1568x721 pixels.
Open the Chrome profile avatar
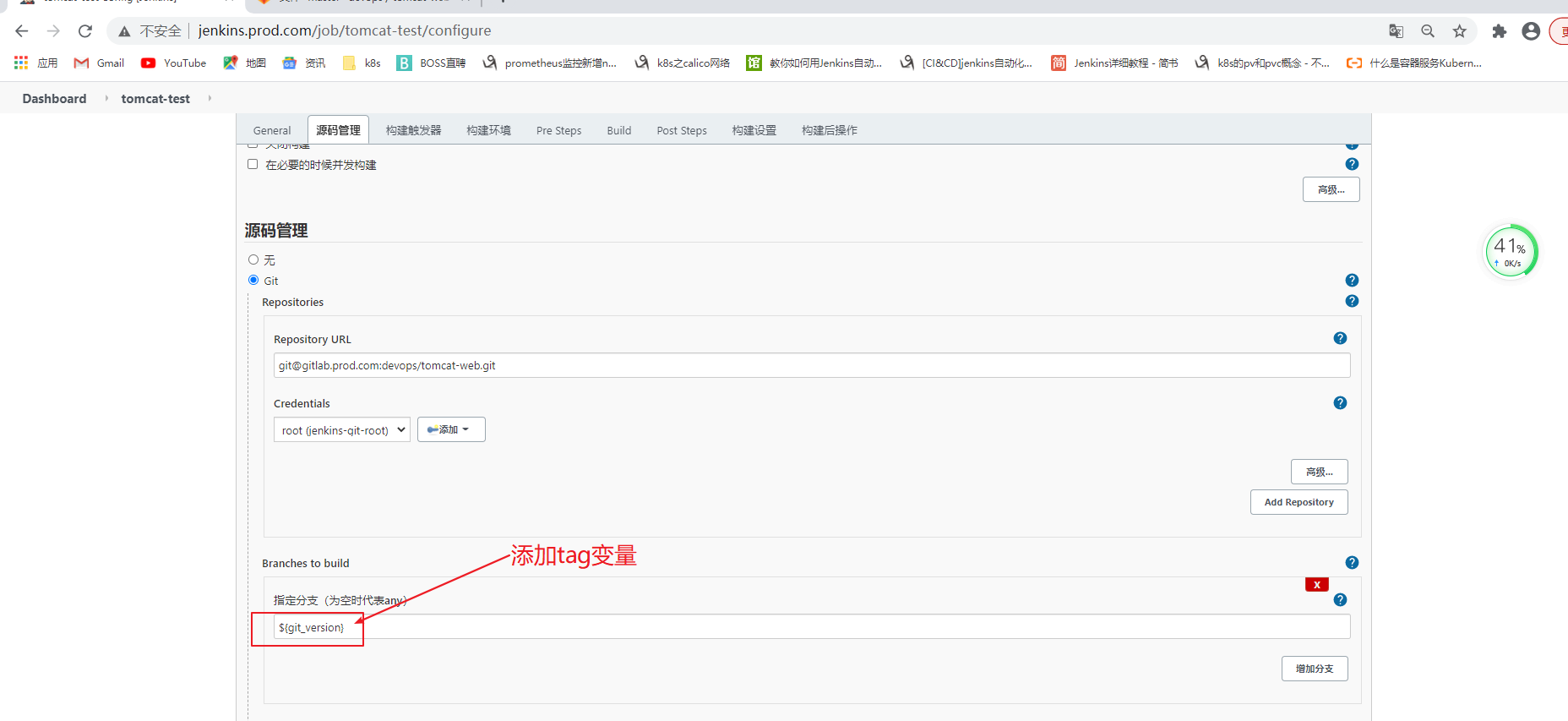(x=1531, y=31)
